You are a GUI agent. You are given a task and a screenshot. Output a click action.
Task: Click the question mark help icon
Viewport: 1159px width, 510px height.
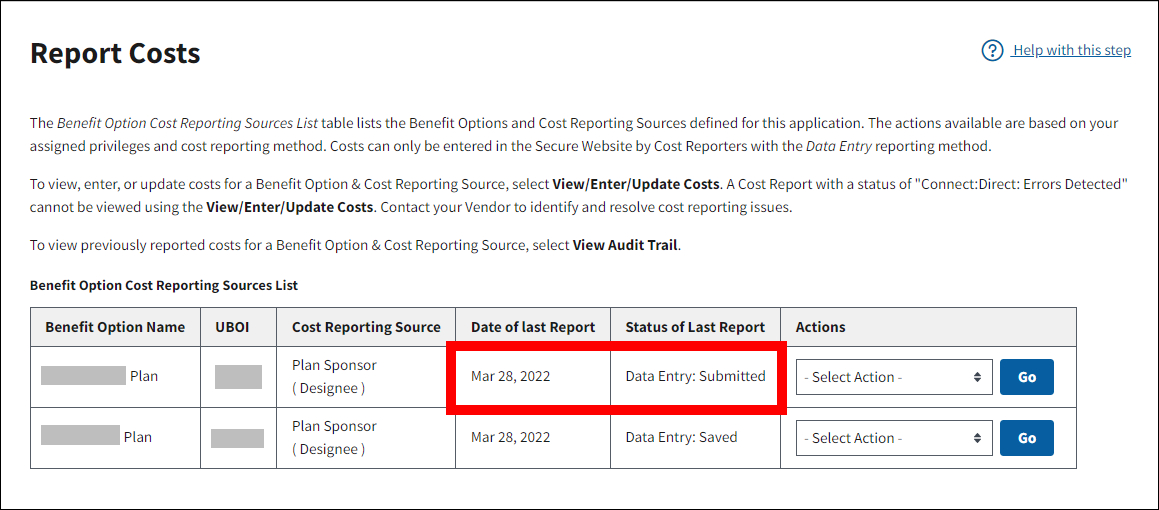coord(992,50)
